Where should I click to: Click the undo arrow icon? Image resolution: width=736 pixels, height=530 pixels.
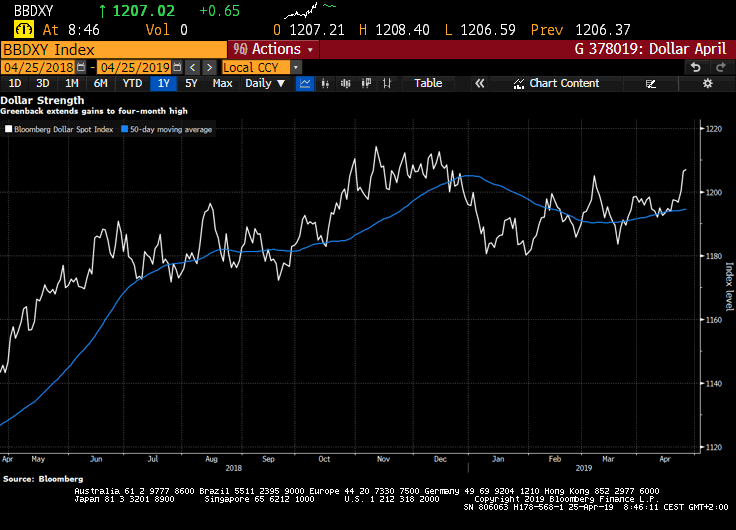click(x=695, y=67)
